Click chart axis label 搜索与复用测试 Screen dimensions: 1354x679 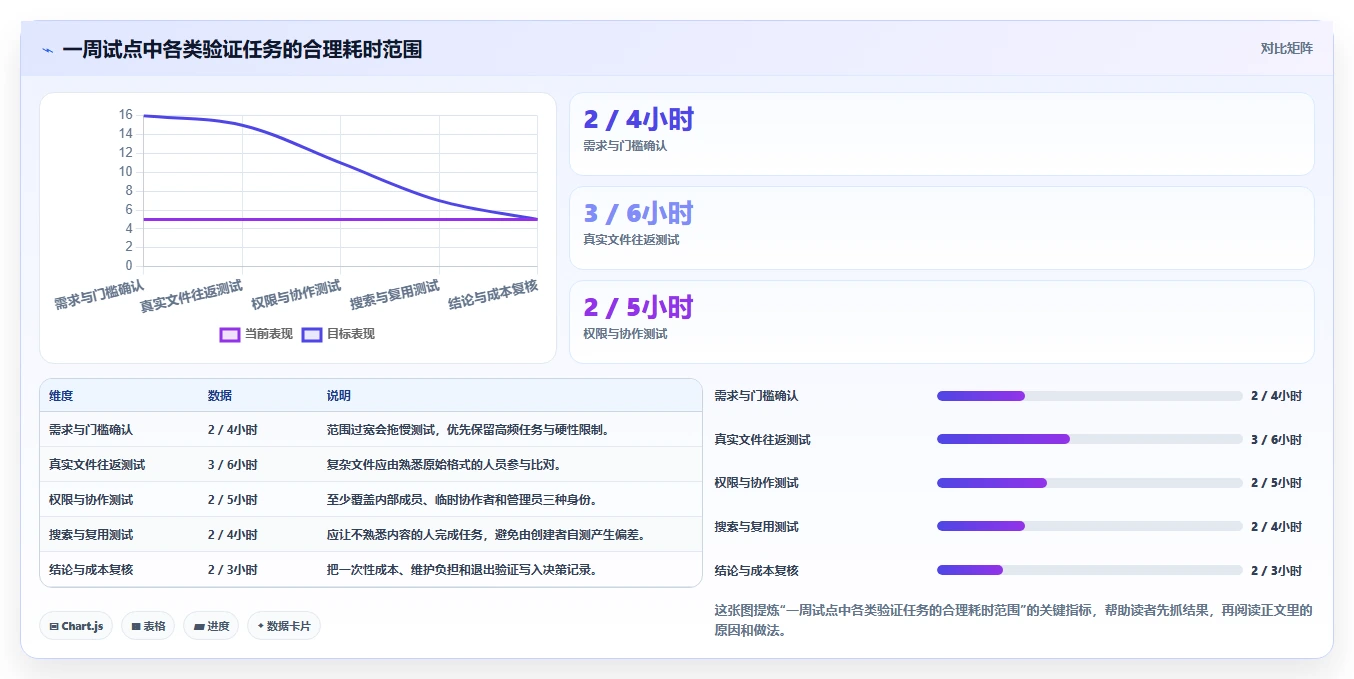click(395, 295)
